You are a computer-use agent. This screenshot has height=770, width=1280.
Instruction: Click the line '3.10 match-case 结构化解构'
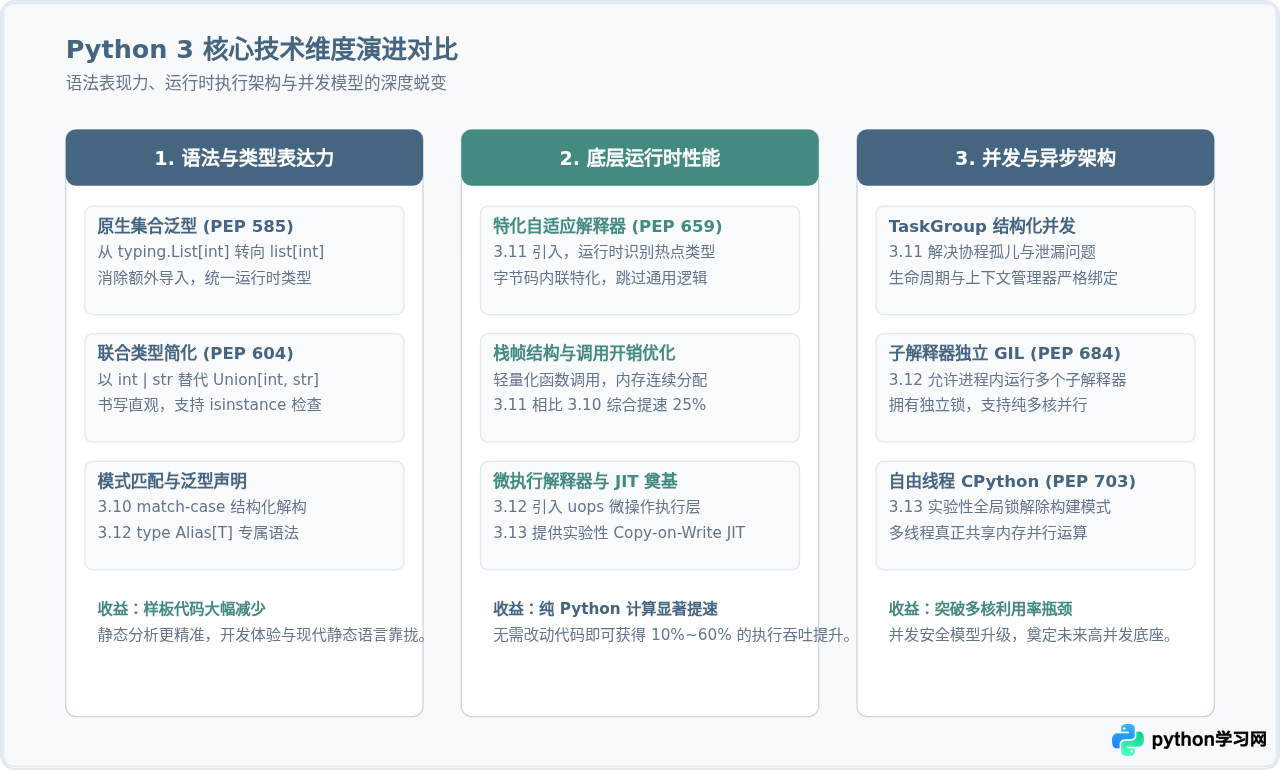point(202,507)
